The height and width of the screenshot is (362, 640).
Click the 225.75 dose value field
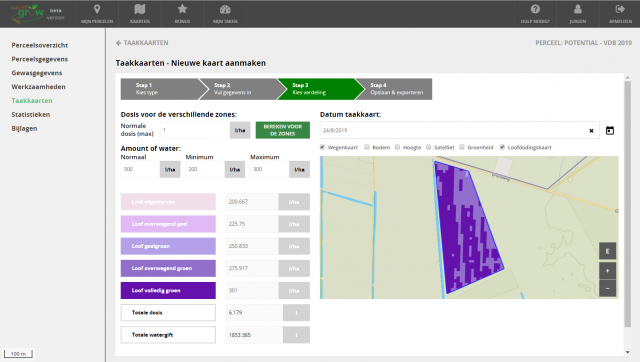(x=252, y=224)
